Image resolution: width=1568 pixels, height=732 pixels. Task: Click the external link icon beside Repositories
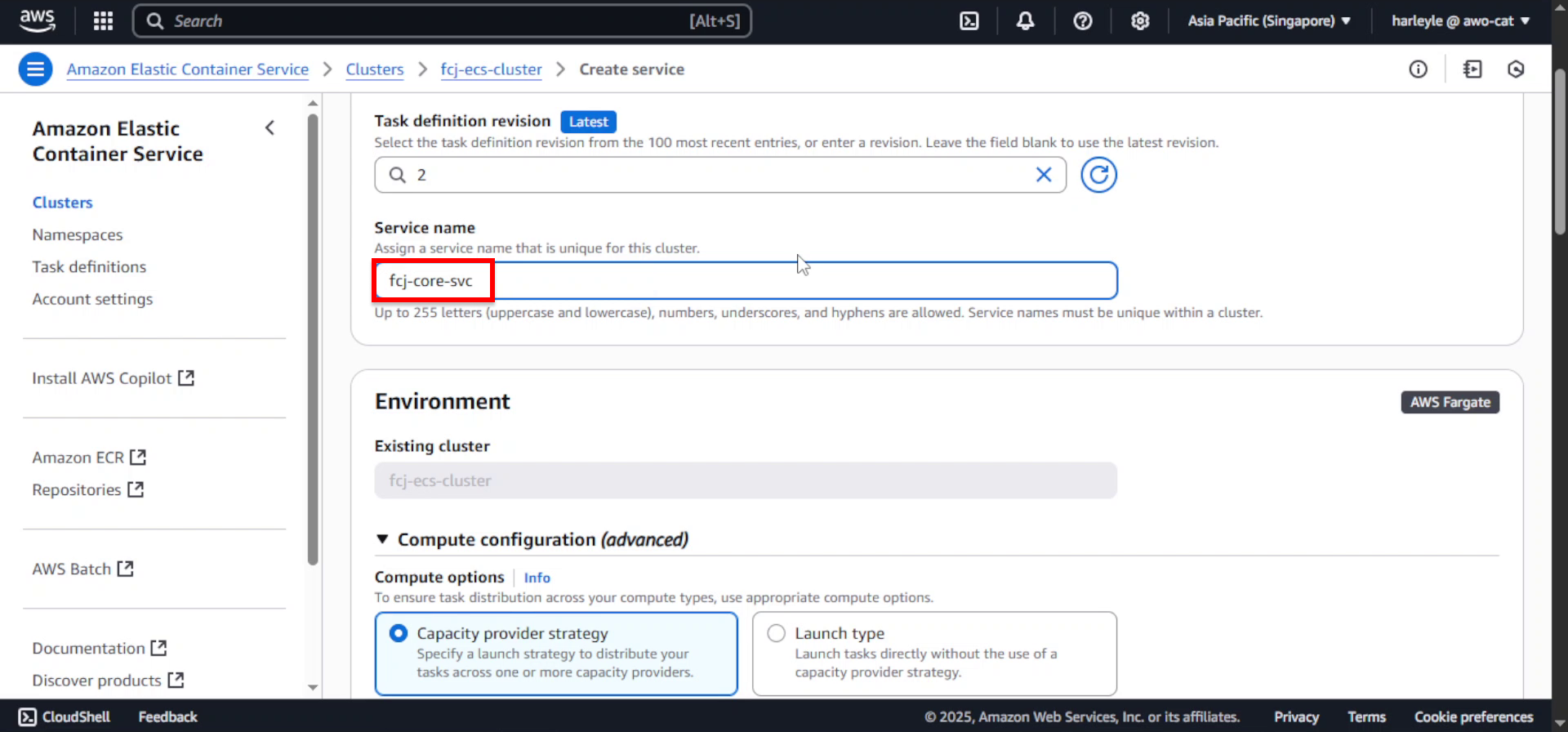click(x=136, y=489)
